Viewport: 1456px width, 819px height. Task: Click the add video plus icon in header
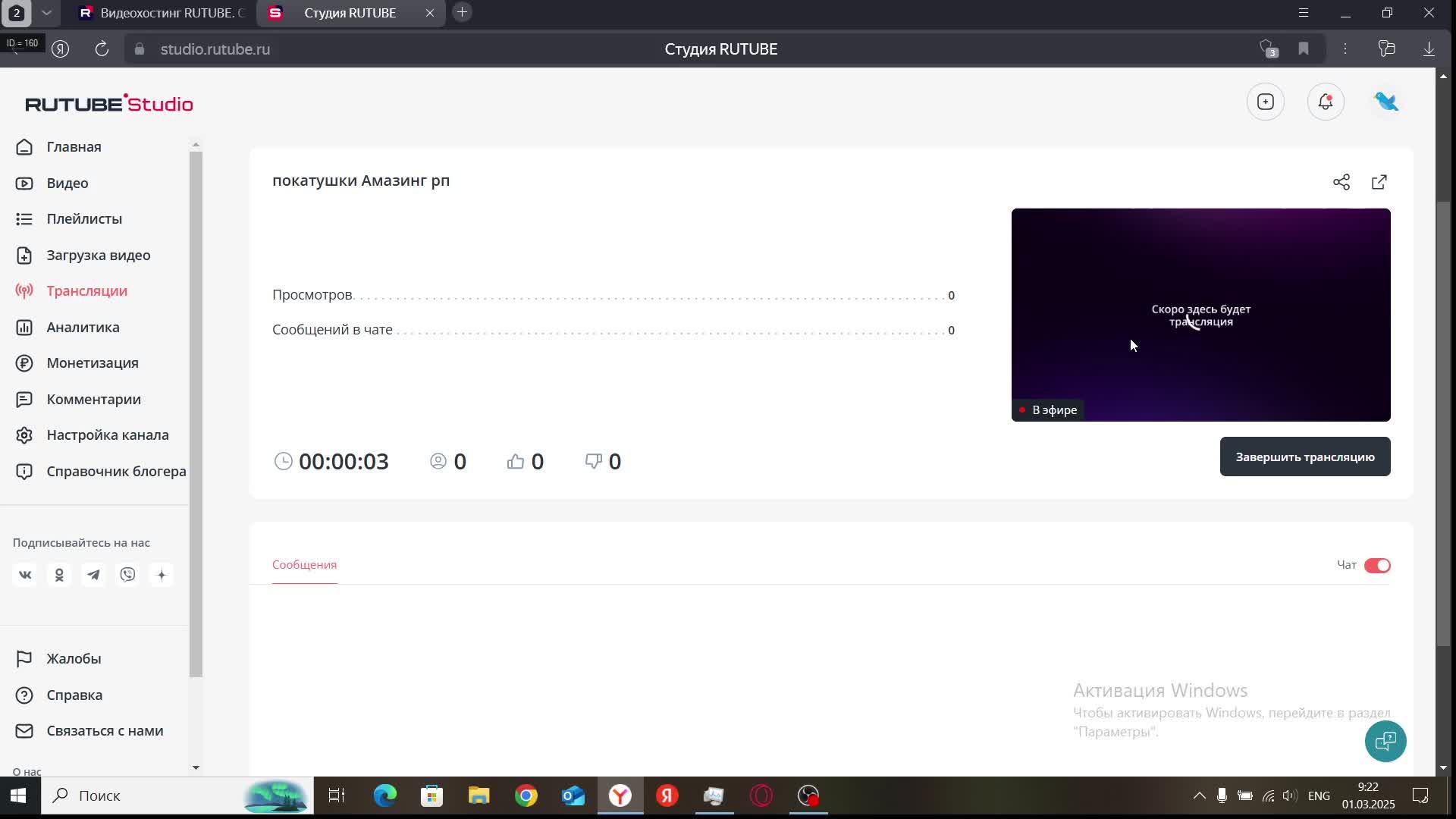pos(1265,102)
